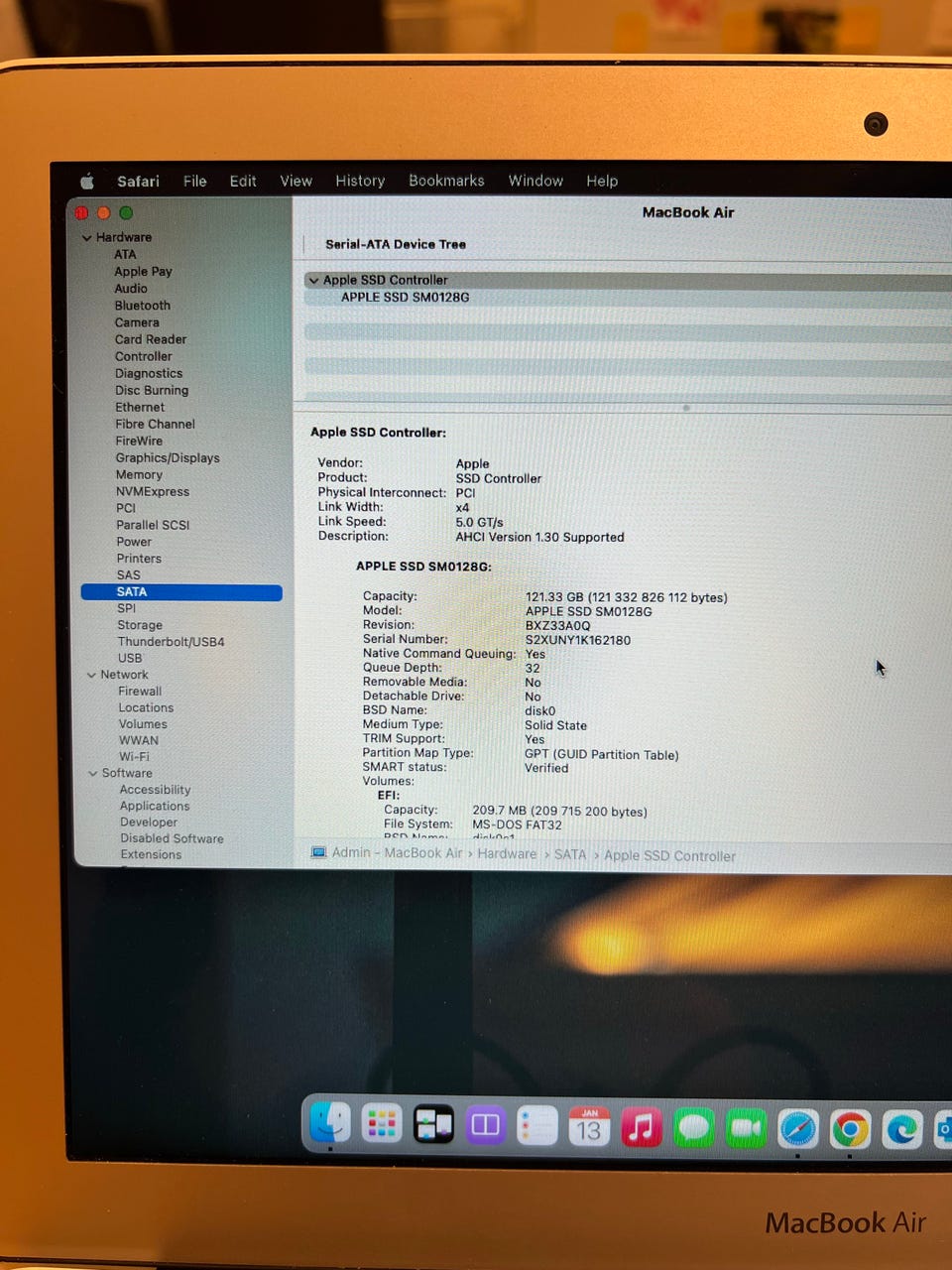Collapse the Network section in sidebar
Screen dimensions: 952x1270
(x=91, y=675)
